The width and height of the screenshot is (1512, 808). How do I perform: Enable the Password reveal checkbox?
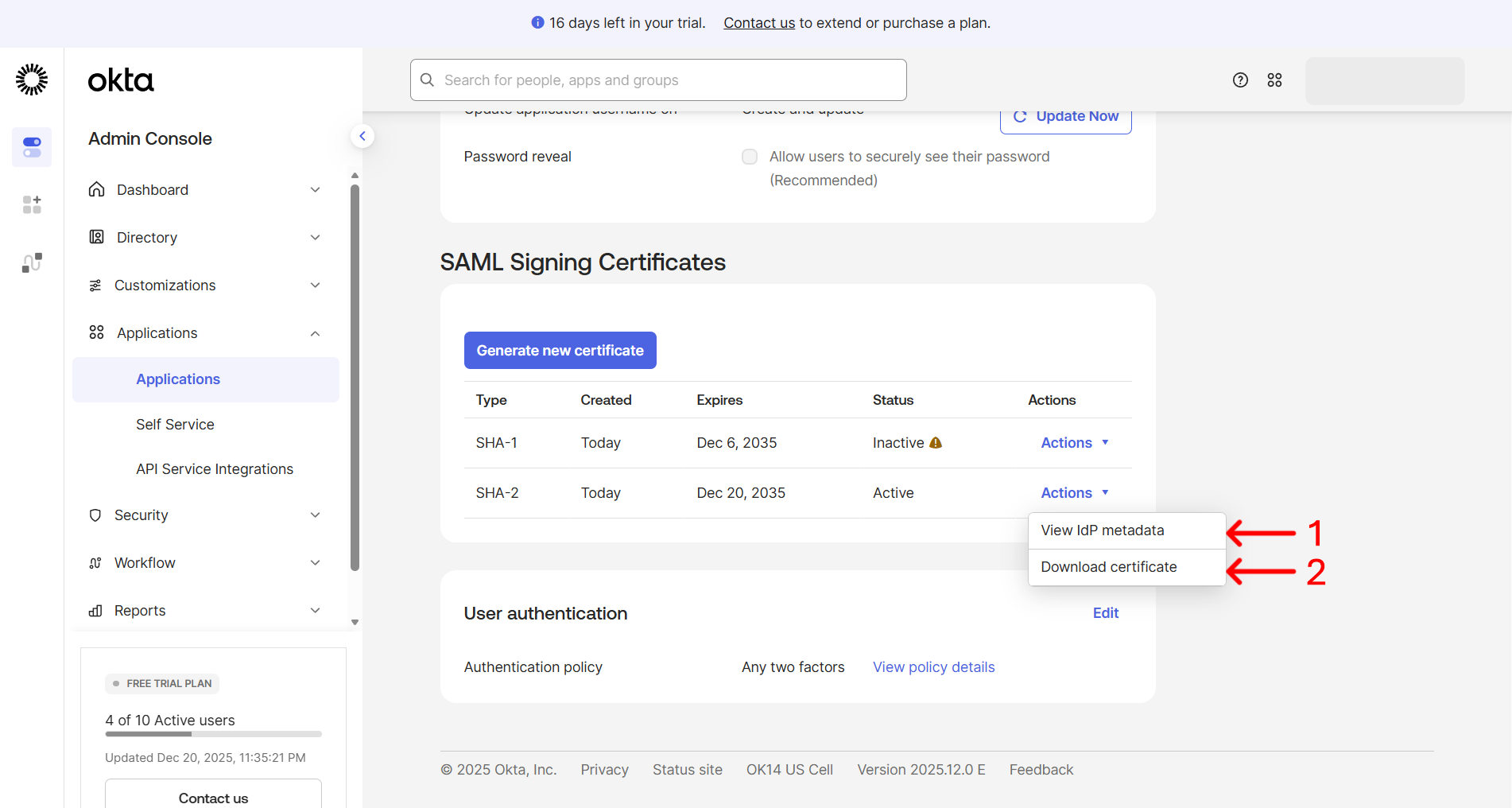[750, 157]
